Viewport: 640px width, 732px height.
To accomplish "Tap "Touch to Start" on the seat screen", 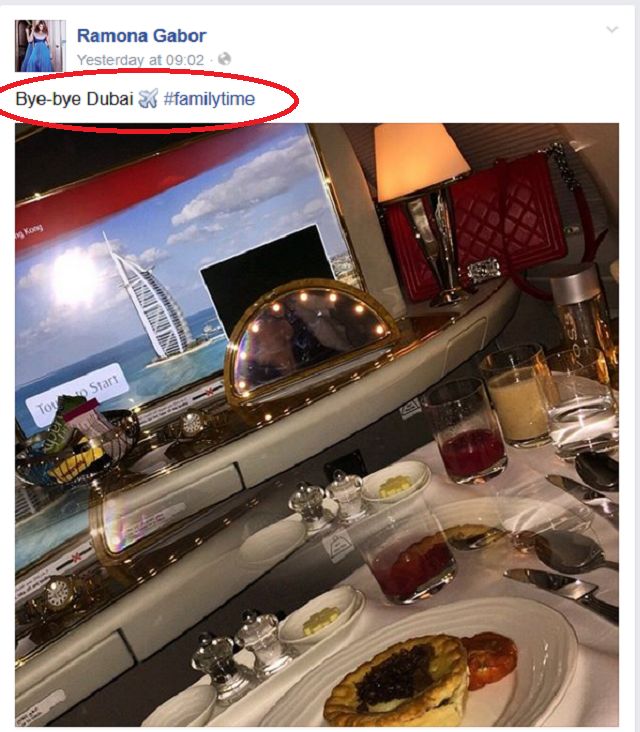I will click(x=77, y=394).
